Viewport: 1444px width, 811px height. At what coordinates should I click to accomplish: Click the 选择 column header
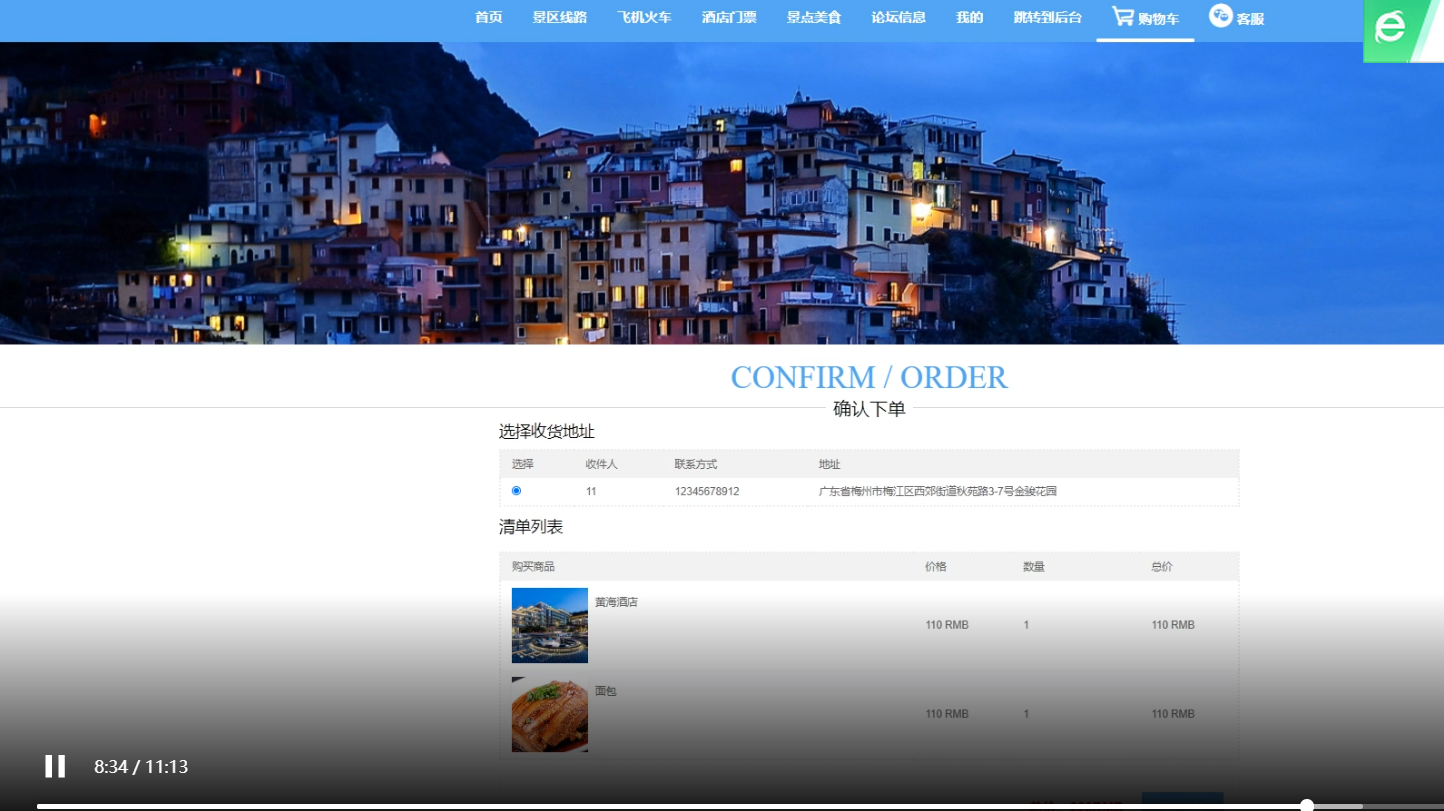523,464
